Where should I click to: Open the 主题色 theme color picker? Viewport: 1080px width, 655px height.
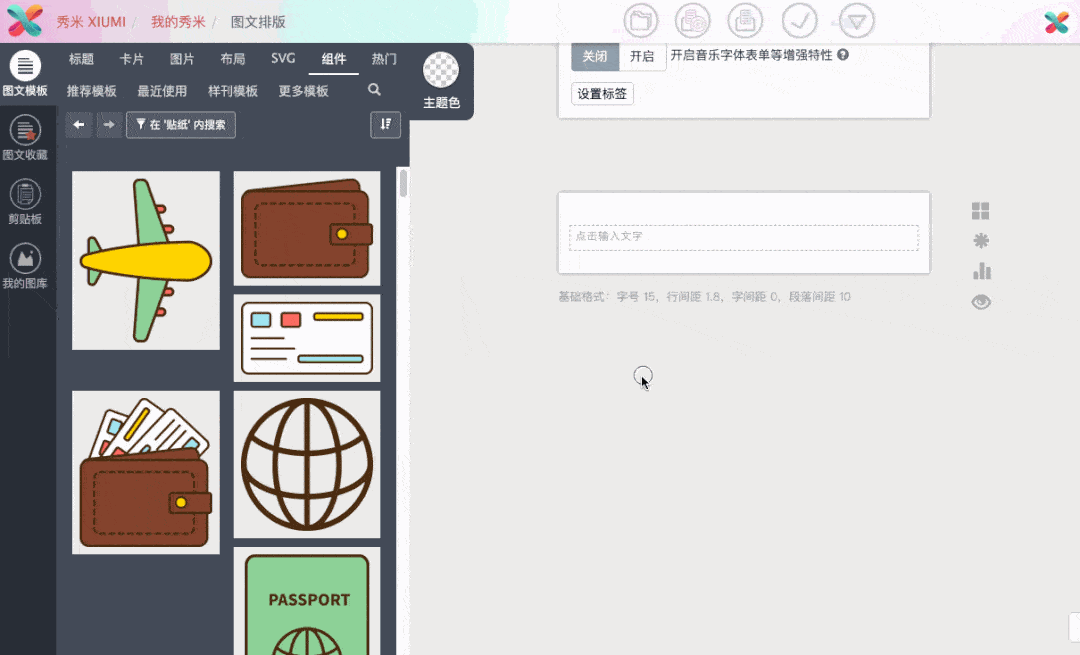(441, 80)
